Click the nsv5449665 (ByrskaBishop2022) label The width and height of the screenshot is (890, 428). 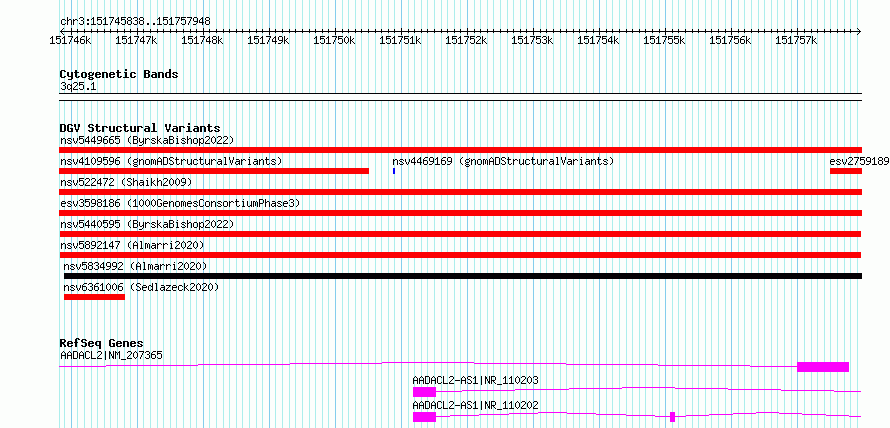point(147,140)
